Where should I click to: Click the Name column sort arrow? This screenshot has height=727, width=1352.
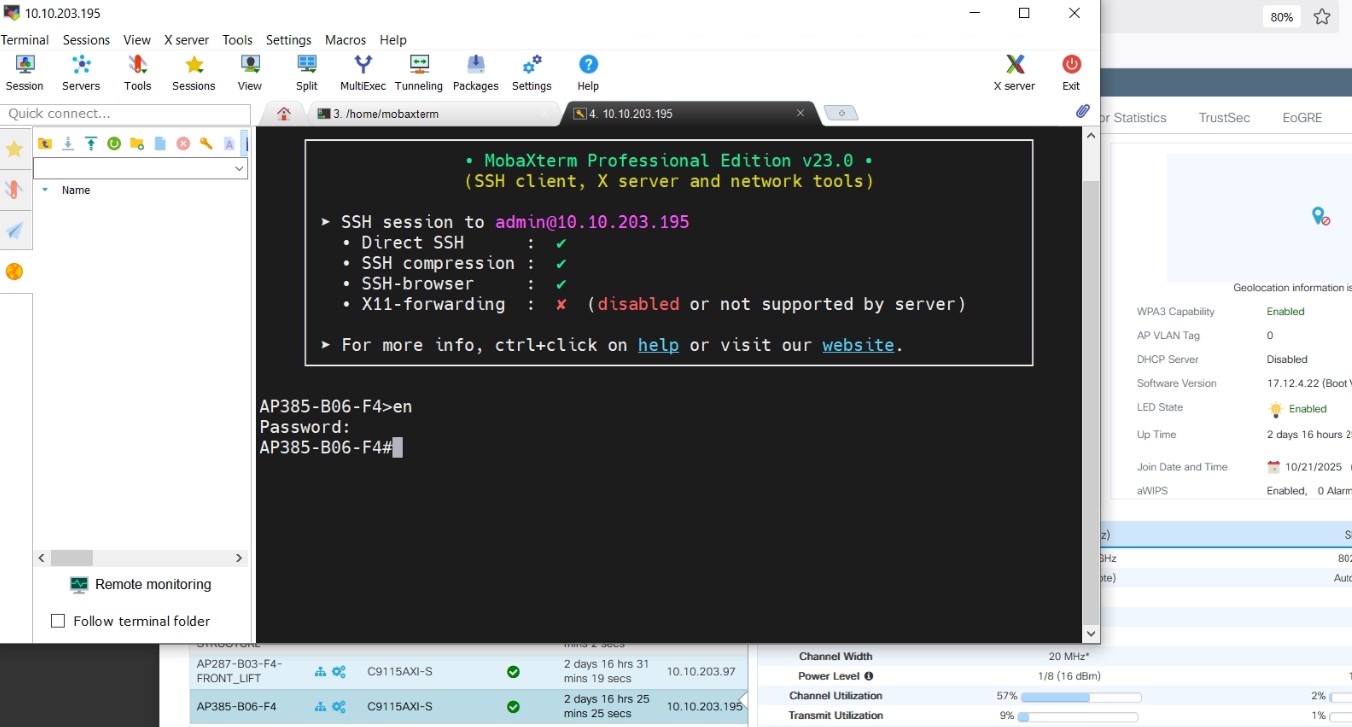pyautogui.click(x=45, y=190)
